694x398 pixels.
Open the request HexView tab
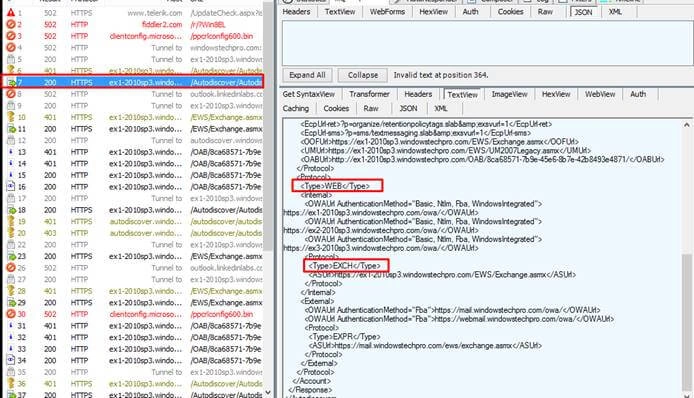[x=434, y=12]
